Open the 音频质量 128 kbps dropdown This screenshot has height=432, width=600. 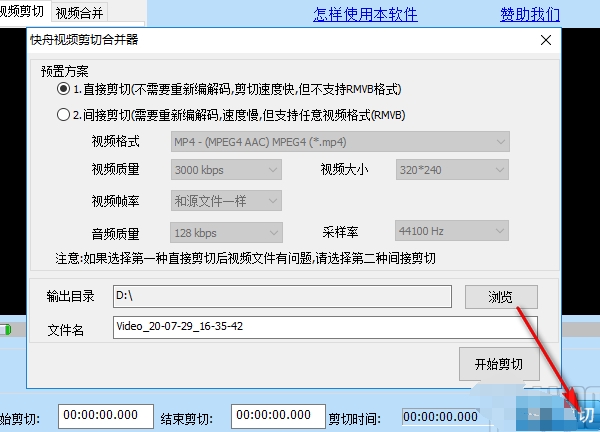click(226, 232)
